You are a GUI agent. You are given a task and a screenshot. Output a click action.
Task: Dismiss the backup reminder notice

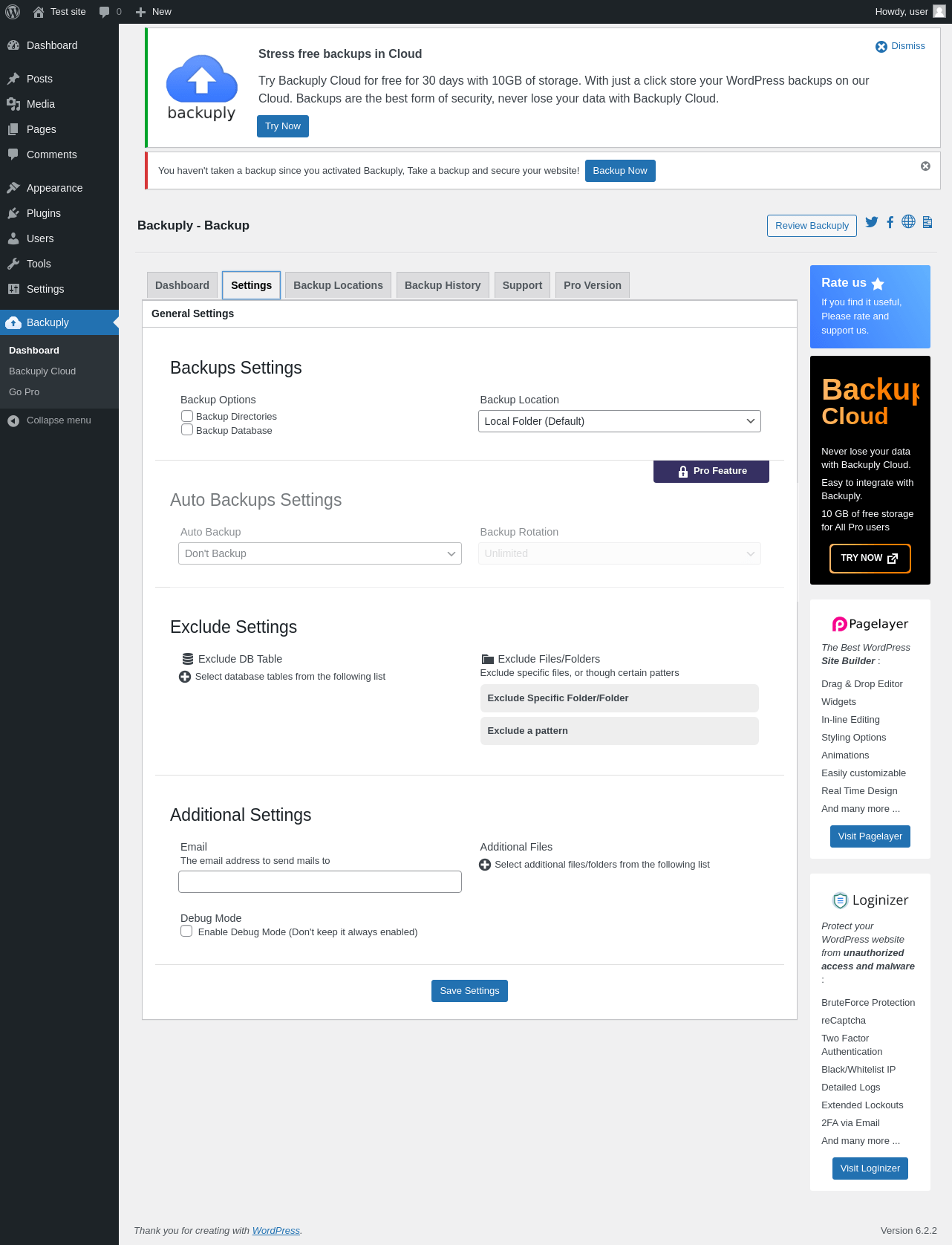925,166
